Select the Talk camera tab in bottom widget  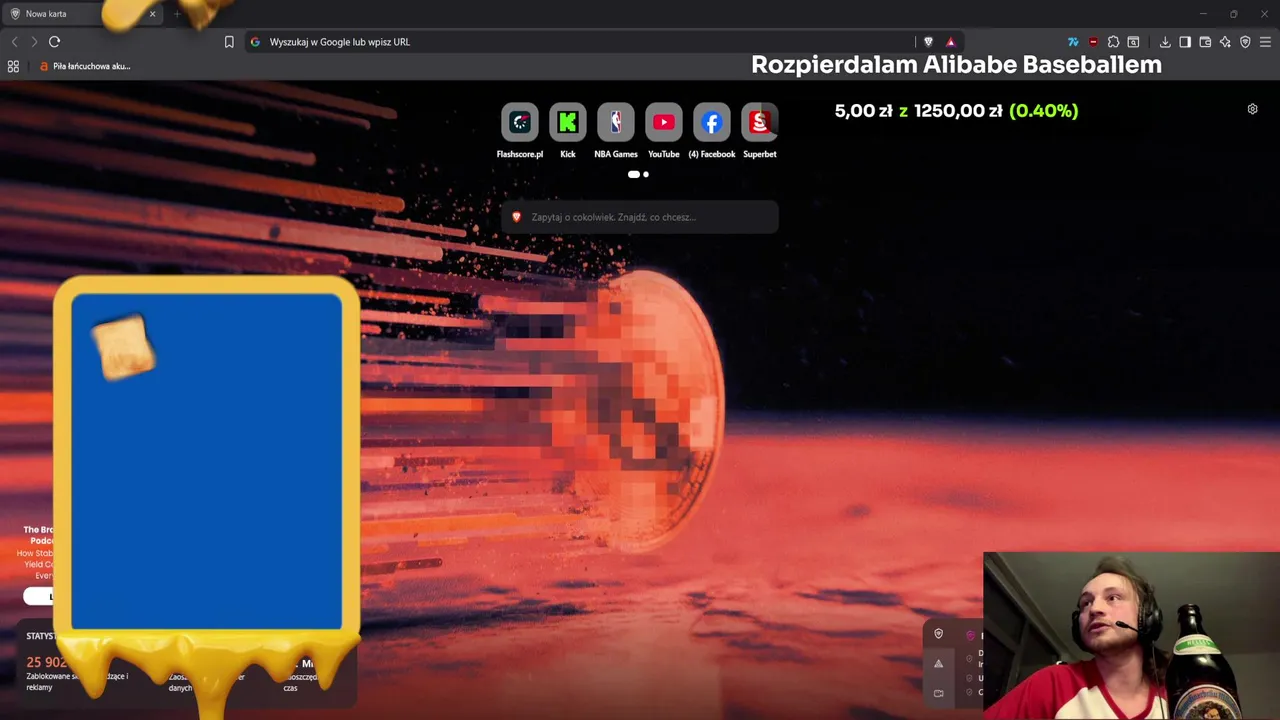coord(938,693)
